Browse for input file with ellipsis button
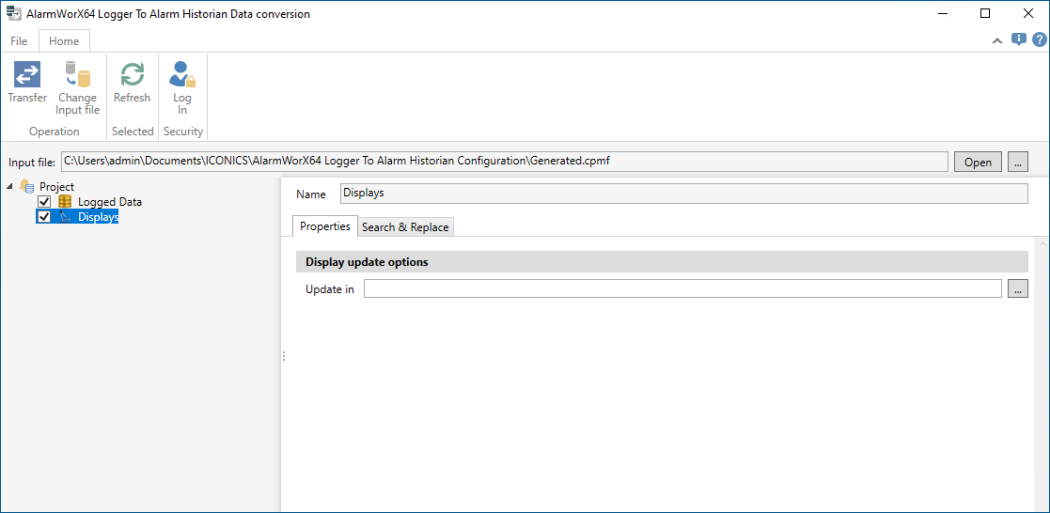Image resolution: width=1050 pixels, height=513 pixels. 1018,162
